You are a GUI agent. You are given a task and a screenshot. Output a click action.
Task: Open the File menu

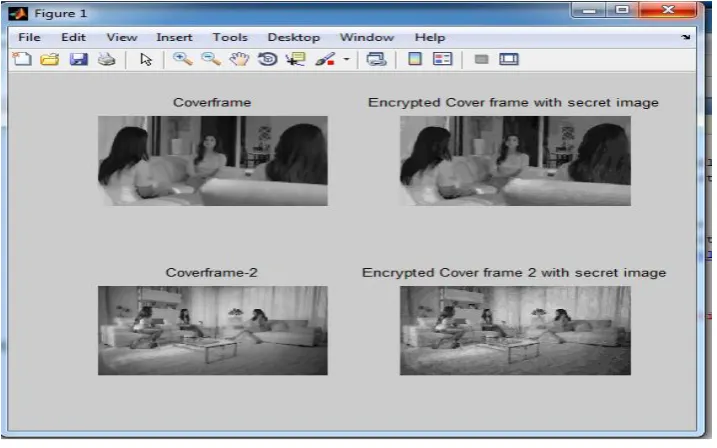click(x=29, y=37)
